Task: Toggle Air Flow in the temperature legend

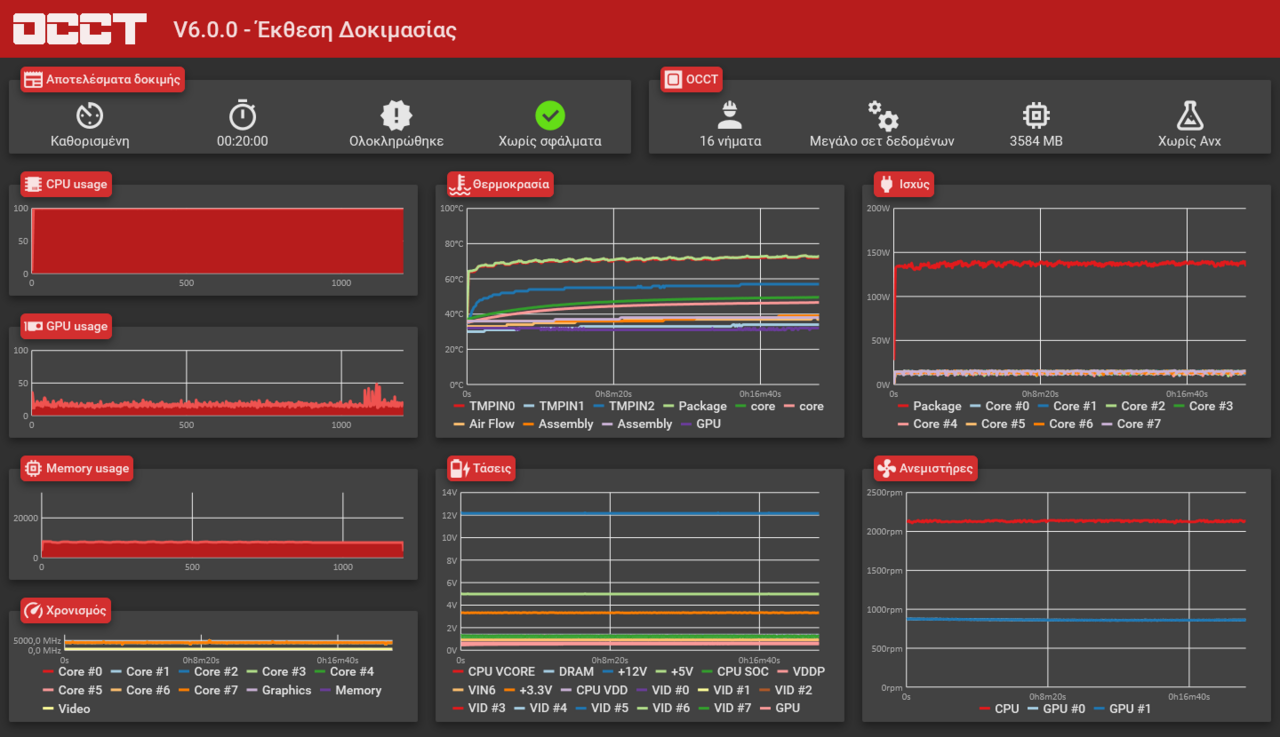Action: tap(484, 424)
